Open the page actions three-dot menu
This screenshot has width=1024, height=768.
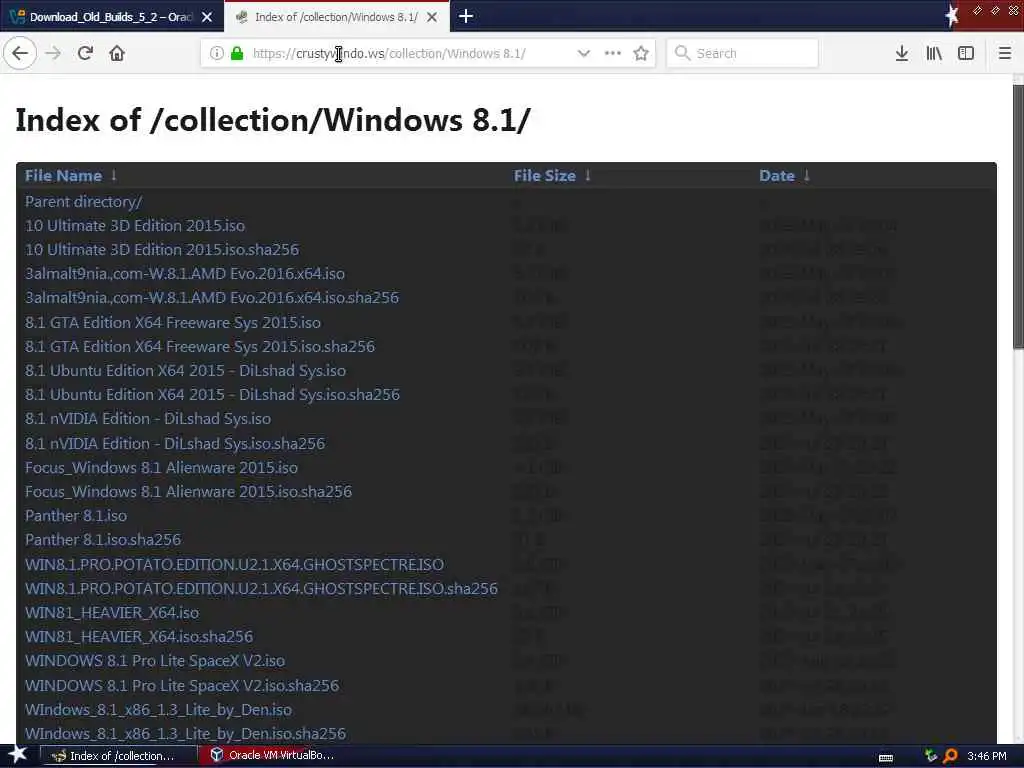(x=613, y=53)
